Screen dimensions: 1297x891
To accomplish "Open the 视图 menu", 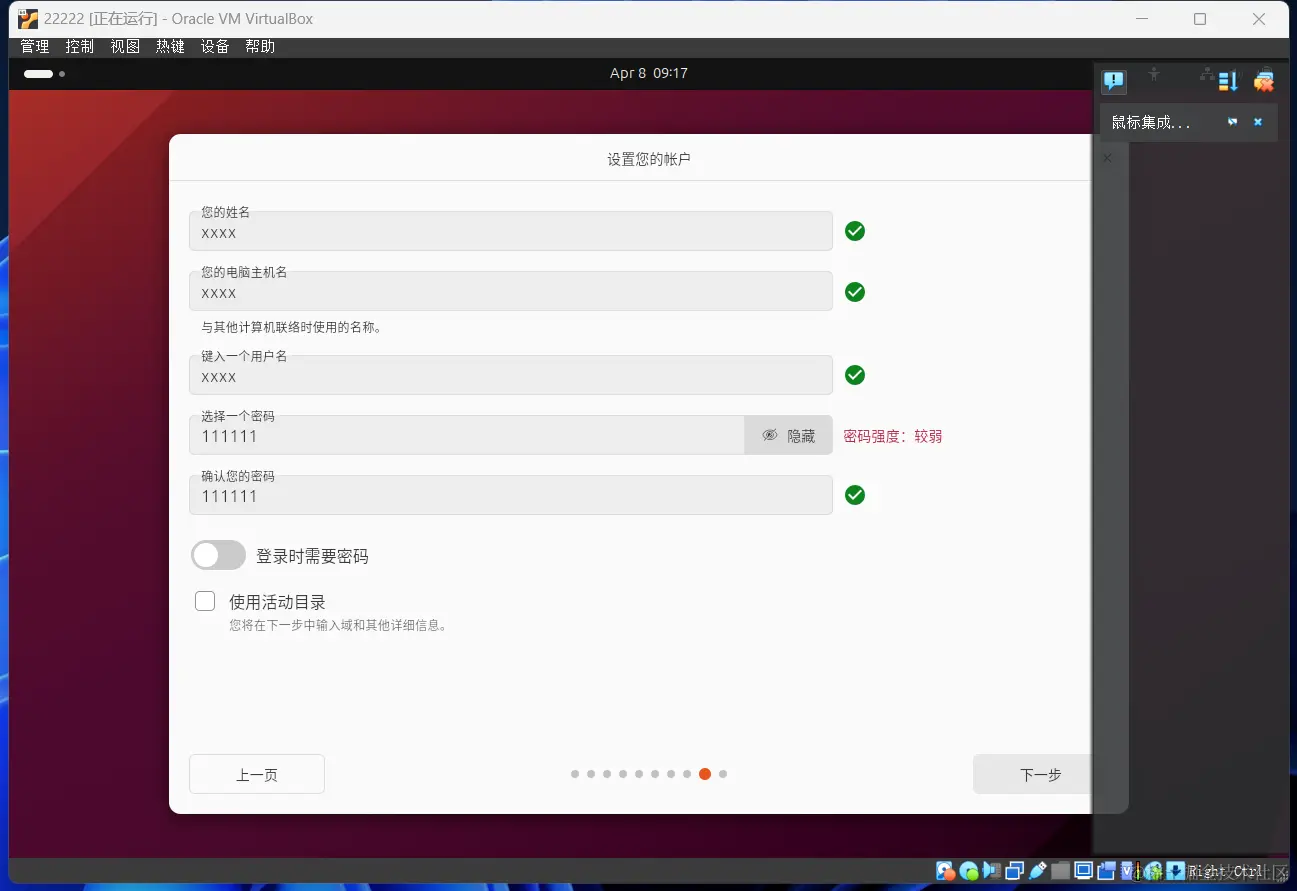I will tap(125, 47).
